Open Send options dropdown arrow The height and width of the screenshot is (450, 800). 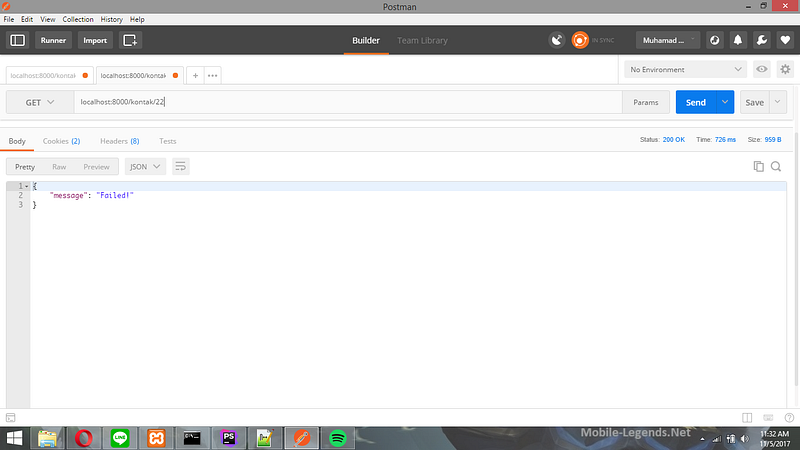point(725,102)
